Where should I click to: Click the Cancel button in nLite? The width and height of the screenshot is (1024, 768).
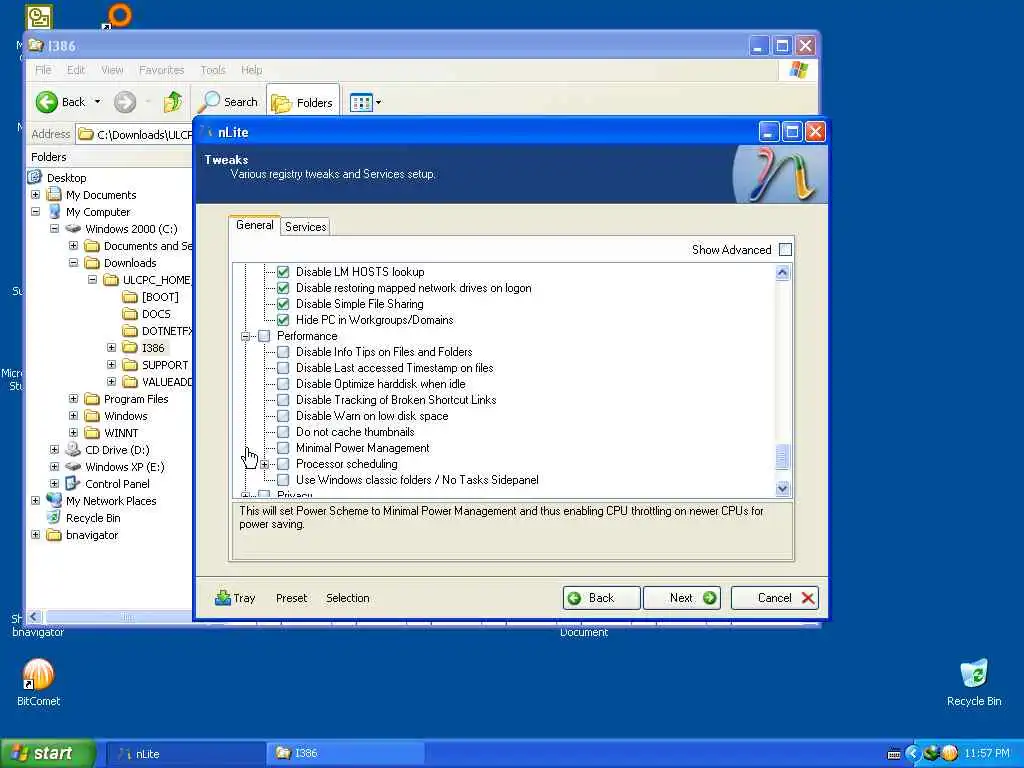pyautogui.click(x=775, y=598)
